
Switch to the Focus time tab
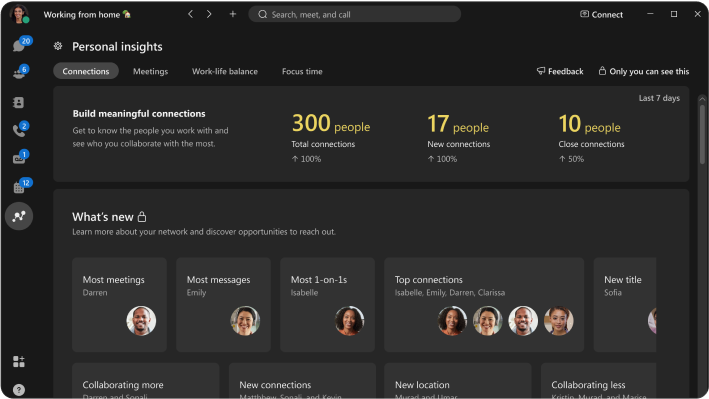(302, 71)
